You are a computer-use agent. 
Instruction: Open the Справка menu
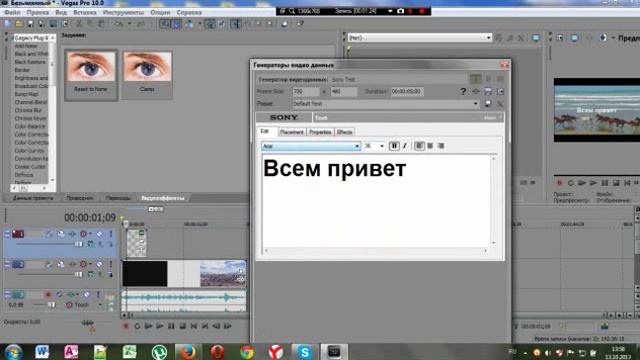pyautogui.click(x=189, y=13)
